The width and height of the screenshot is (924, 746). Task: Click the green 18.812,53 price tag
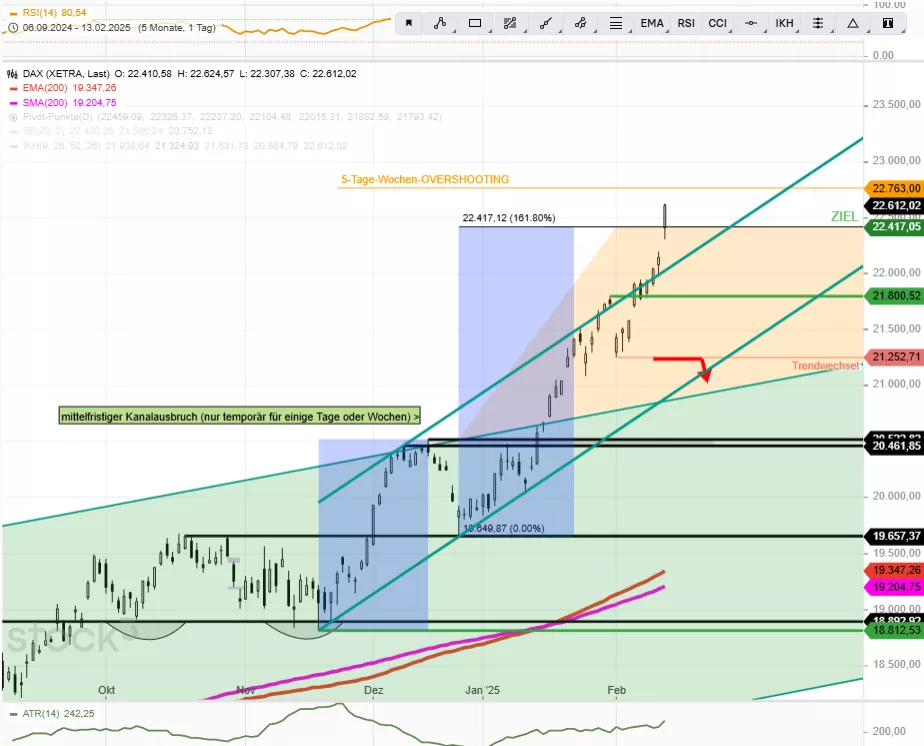pos(895,631)
